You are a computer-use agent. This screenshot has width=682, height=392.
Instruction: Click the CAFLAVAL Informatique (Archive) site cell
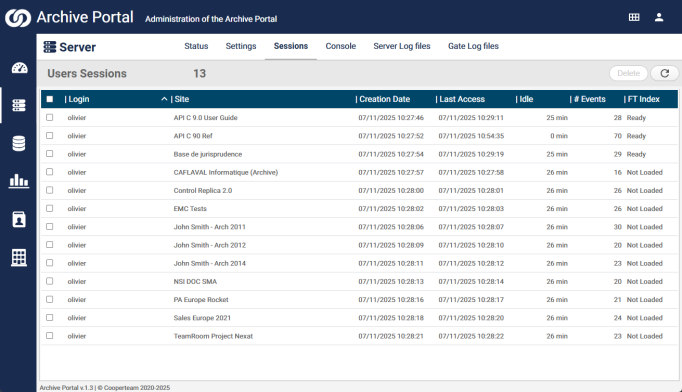coord(226,172)
